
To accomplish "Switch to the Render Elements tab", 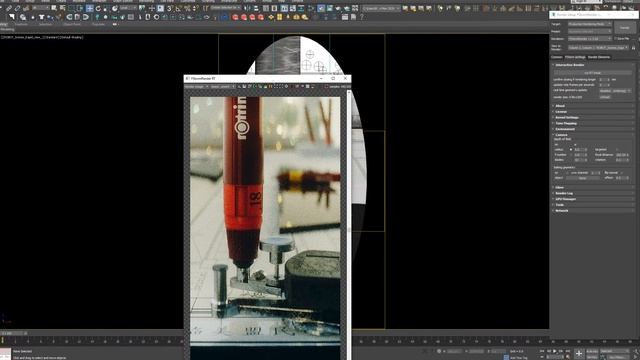I will [599, 57].
